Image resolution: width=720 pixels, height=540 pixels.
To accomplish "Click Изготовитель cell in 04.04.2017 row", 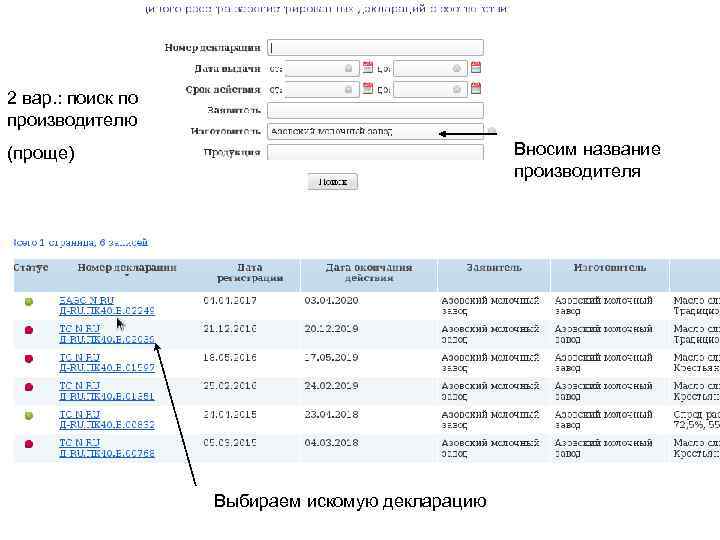I will 603,306.
